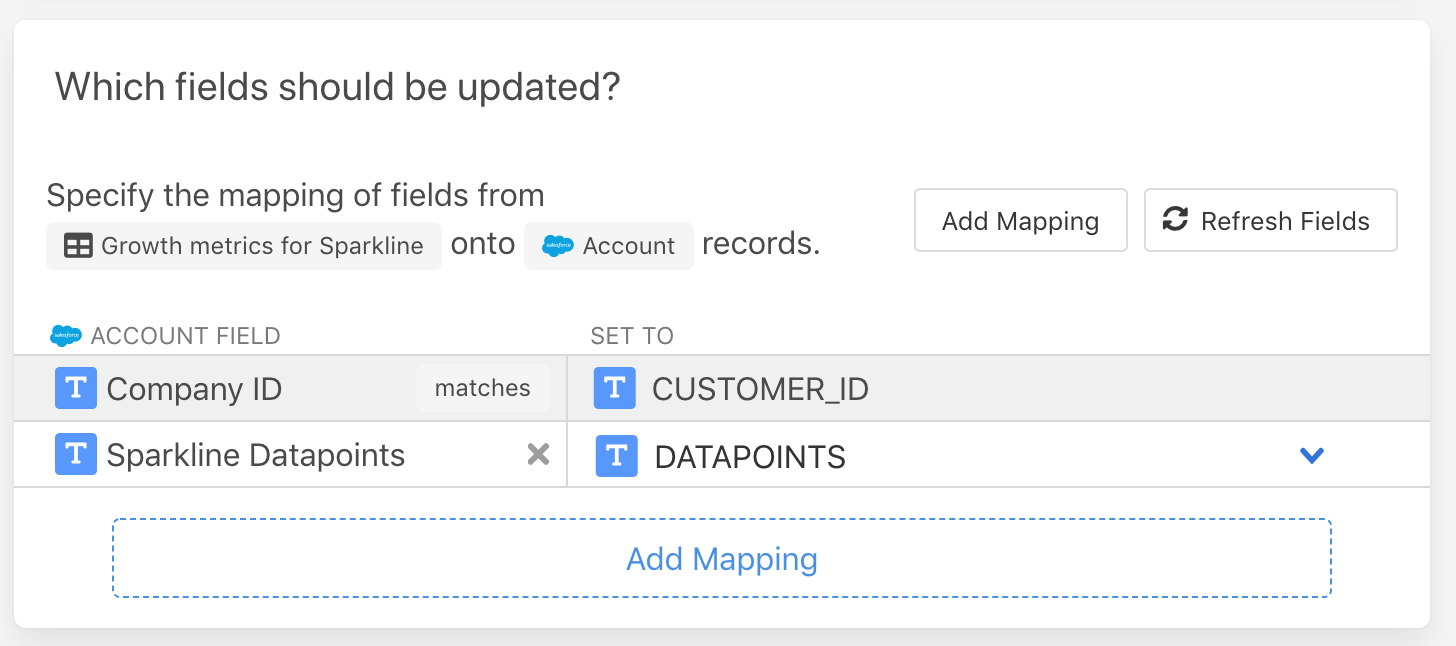The width and height of the screenshot is (1456, 646).
Task: Click Salesforce cloud icon in Account chip
Action: pyautogui.click(x=557, y=246)
